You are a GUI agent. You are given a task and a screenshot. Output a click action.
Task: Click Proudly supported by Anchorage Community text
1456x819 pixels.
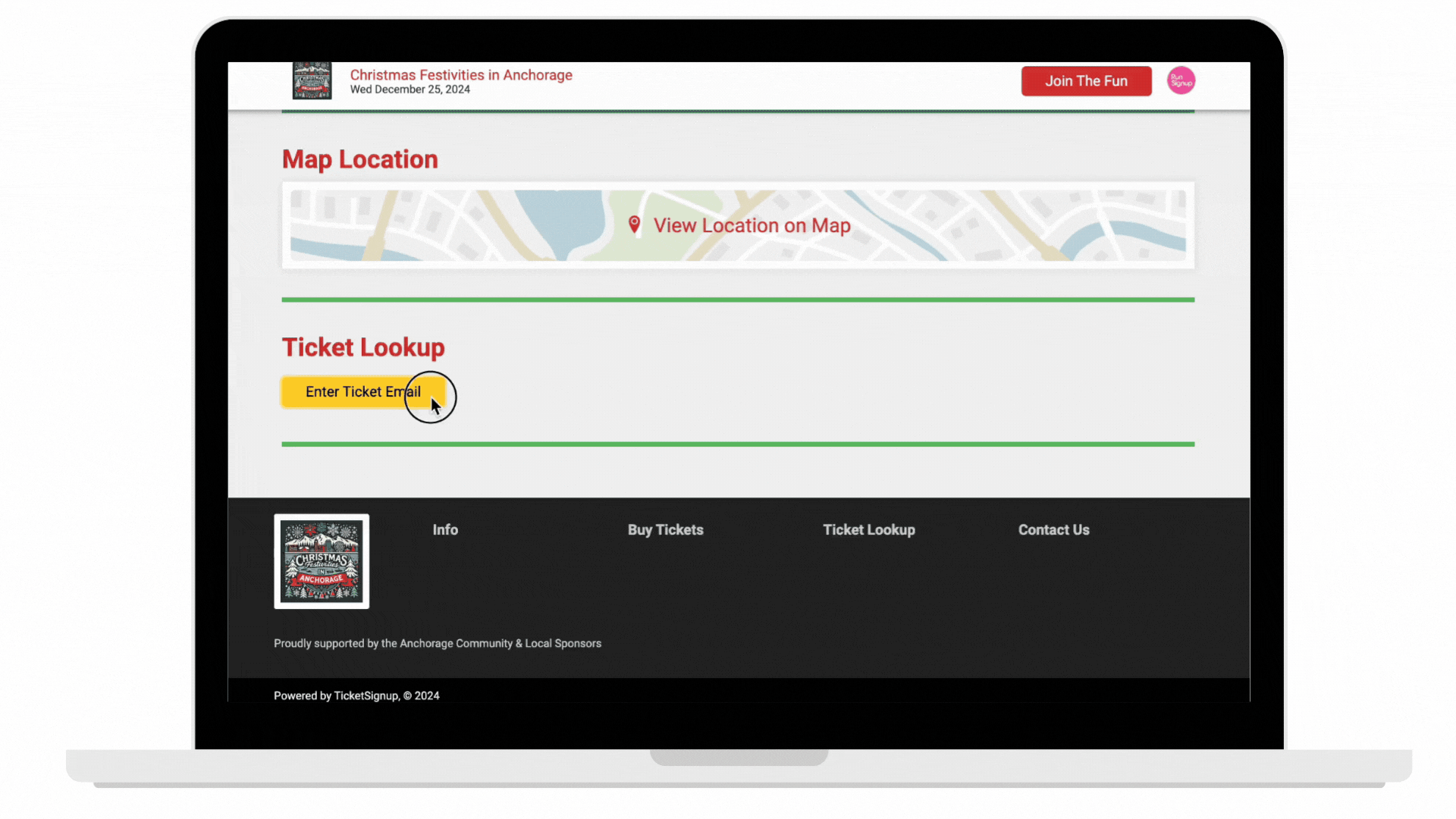point(437,643)
